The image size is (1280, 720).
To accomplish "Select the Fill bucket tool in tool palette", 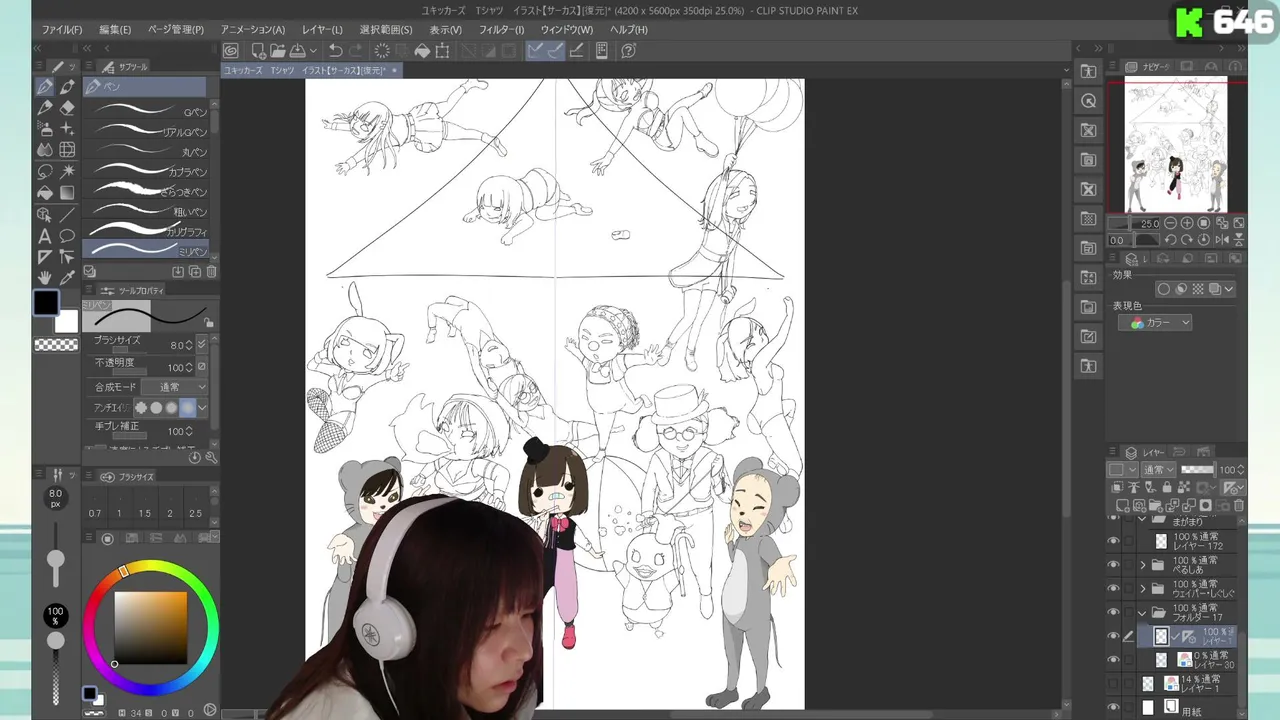I will [x=45, y=192].
